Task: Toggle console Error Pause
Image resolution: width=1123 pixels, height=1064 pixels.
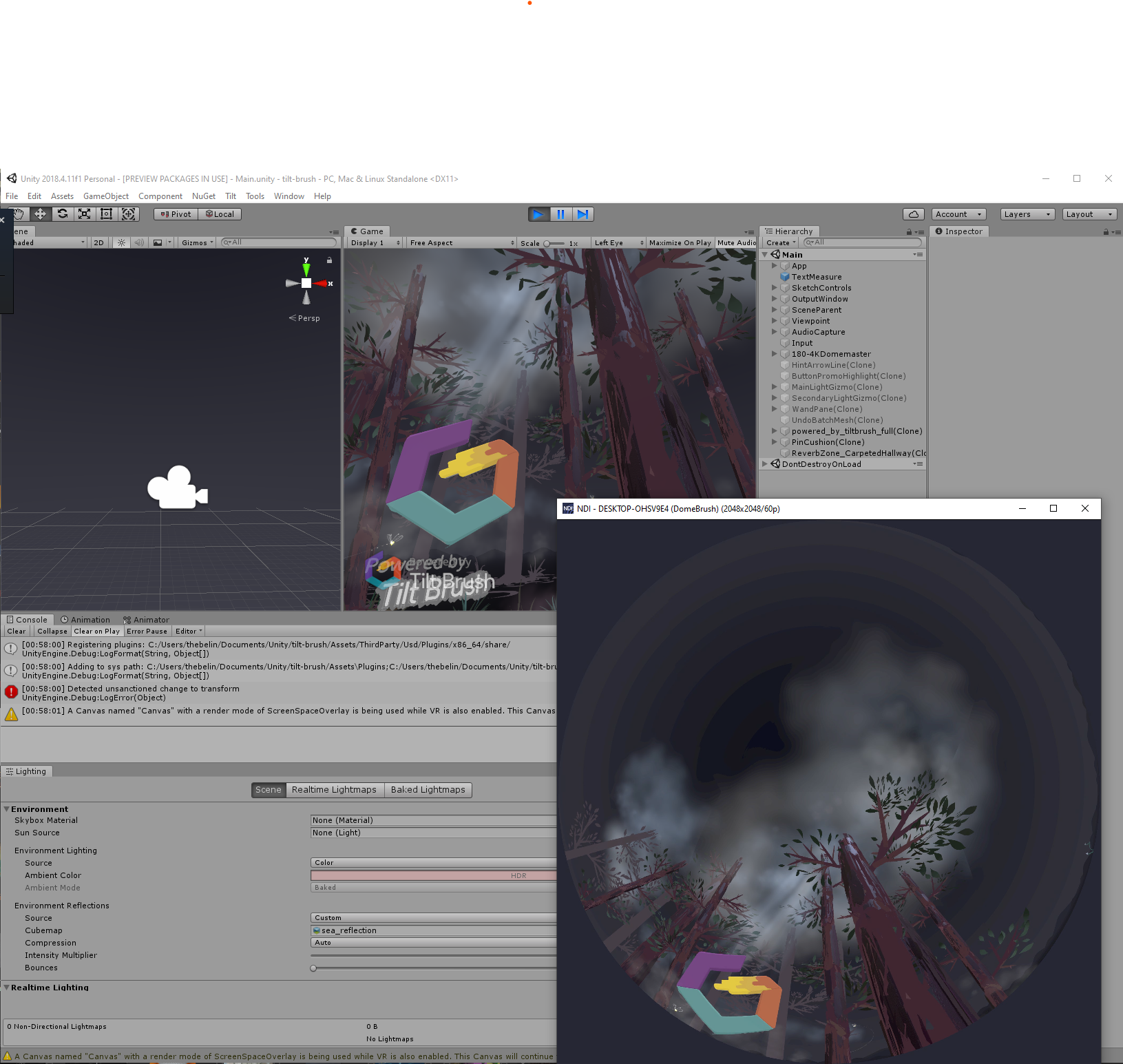Action: pyautogui.click(x=147, y=631)
